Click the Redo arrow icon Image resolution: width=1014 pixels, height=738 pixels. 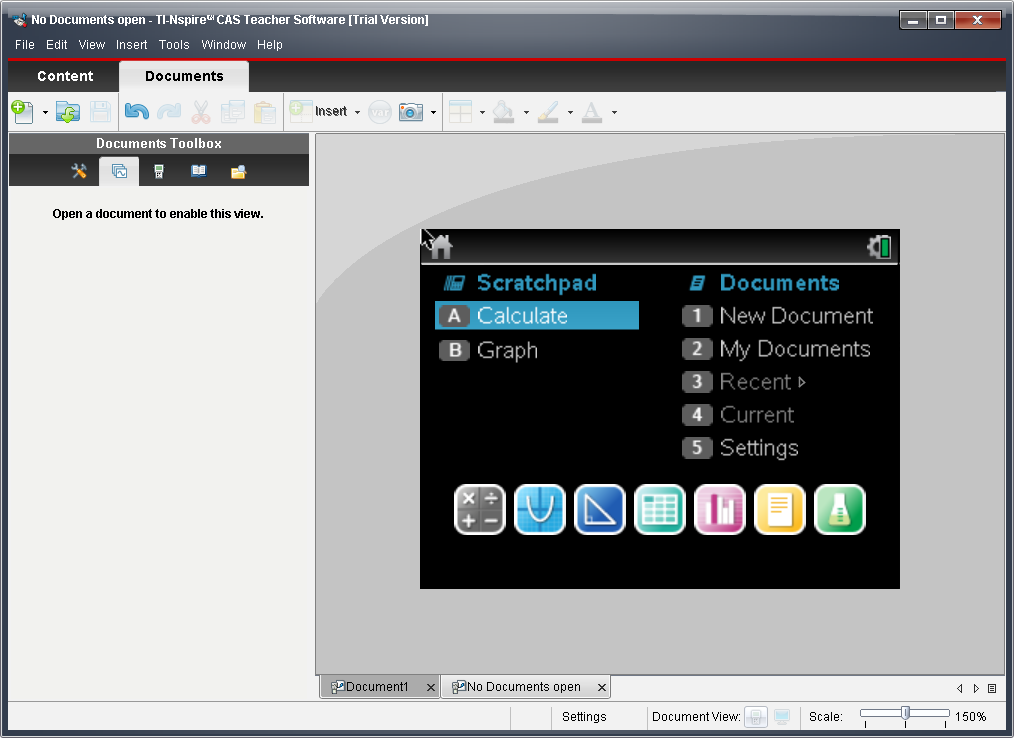pyautogui.click(x=169, y=112)
